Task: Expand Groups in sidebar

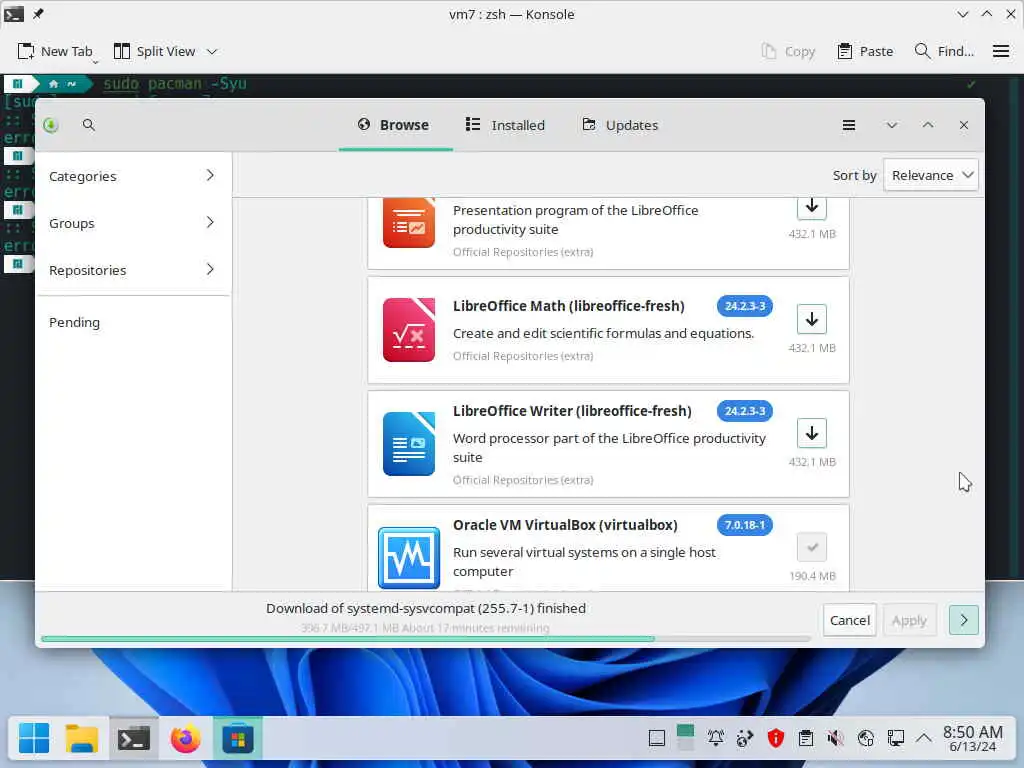Action: click(133, 223)
